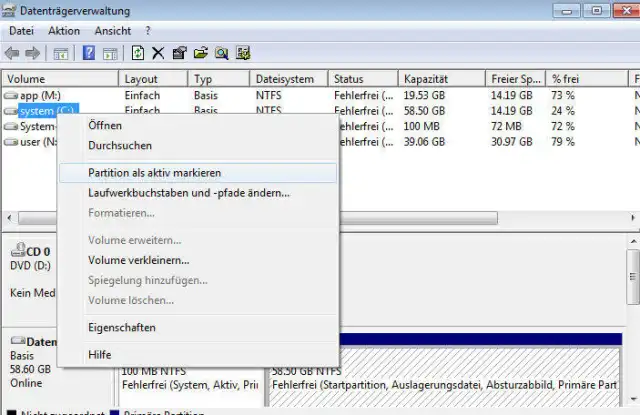
Task: Click the 73 % free cell
Action: (563, 95)
